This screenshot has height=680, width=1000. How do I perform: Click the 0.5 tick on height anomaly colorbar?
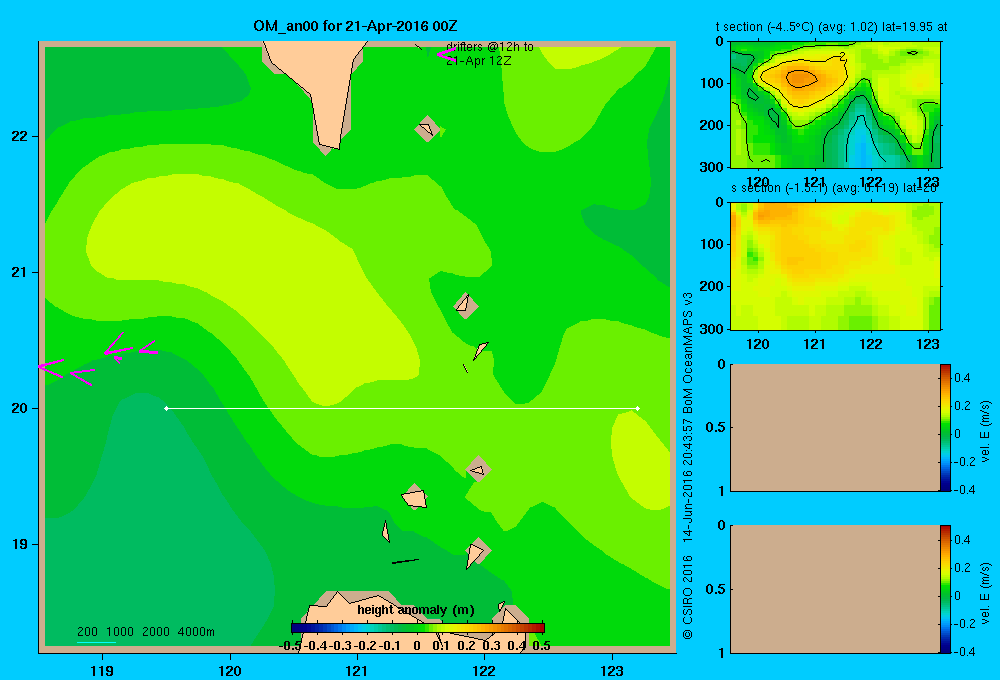coord(541,646)
